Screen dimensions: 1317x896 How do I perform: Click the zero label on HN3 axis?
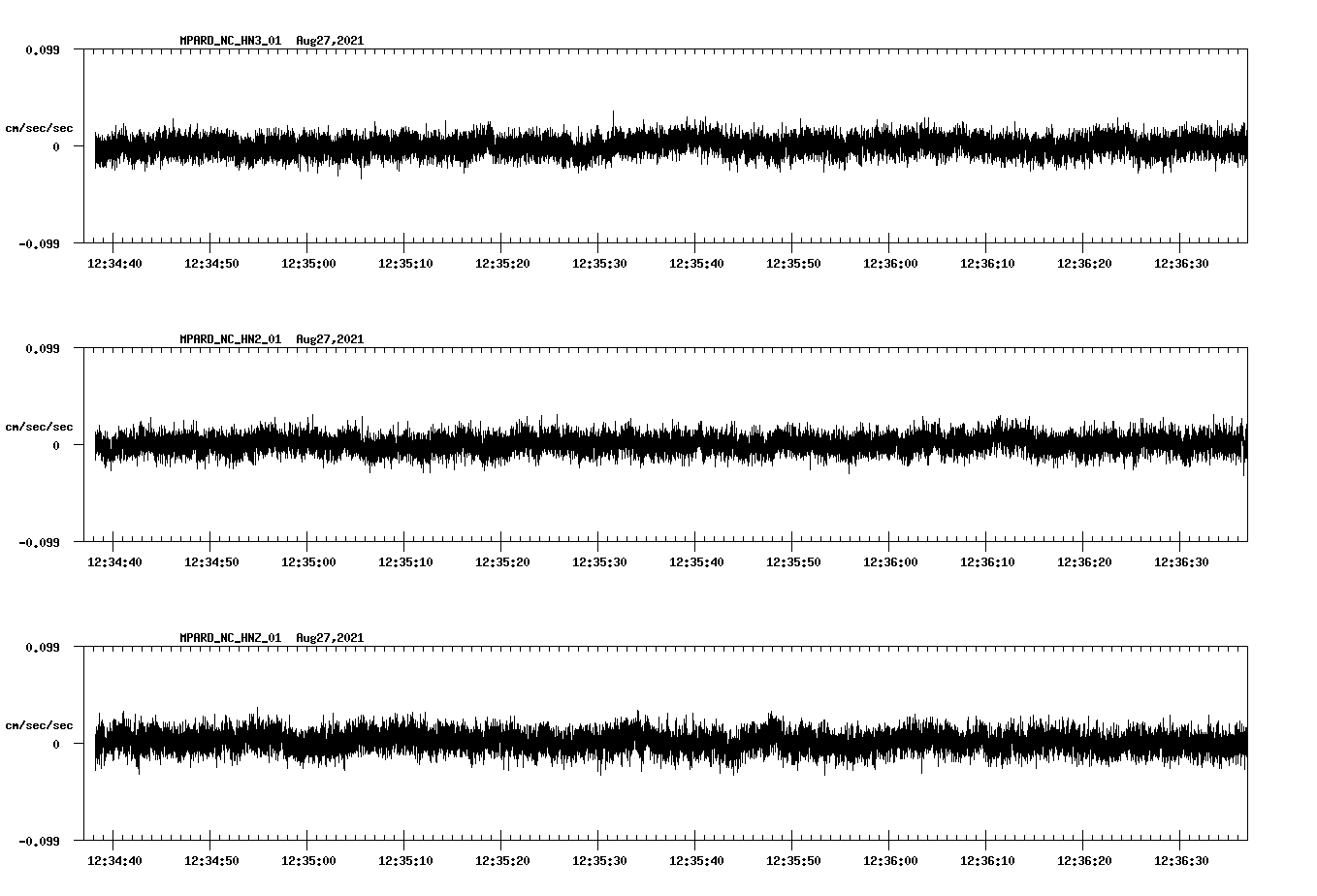coord(56,146)
